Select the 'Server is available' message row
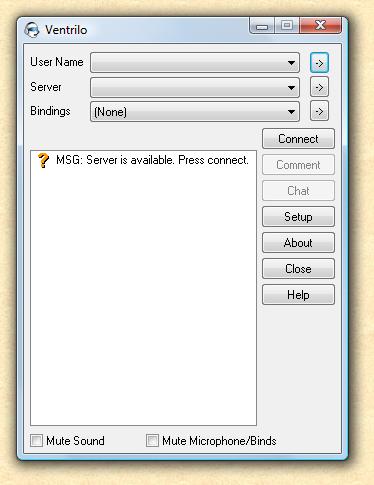This screenshot has height=485, width=374. tap(143, 160)
